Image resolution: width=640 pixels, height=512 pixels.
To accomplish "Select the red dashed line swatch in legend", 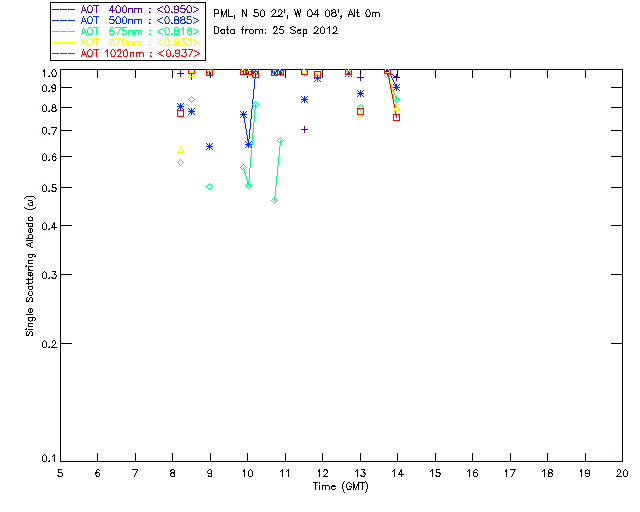I will 64,53.
